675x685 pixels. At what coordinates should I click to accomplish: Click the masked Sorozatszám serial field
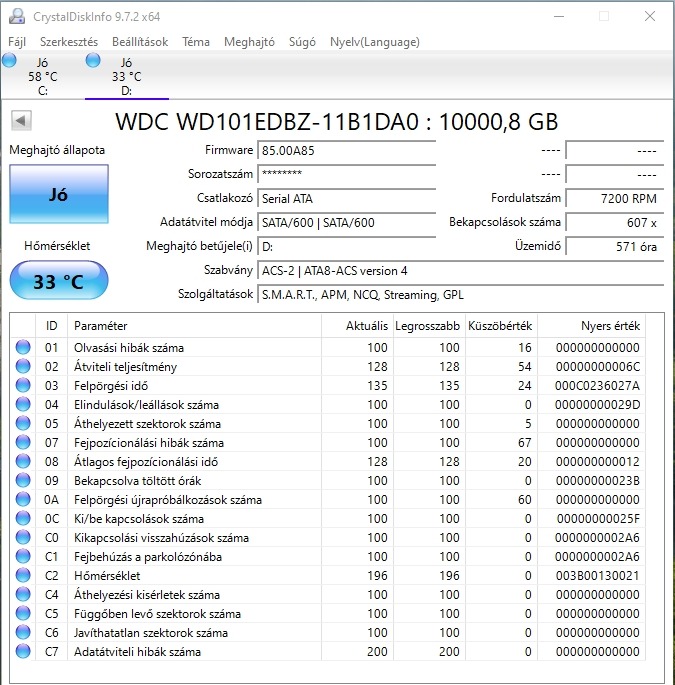[x=347, y=174]
